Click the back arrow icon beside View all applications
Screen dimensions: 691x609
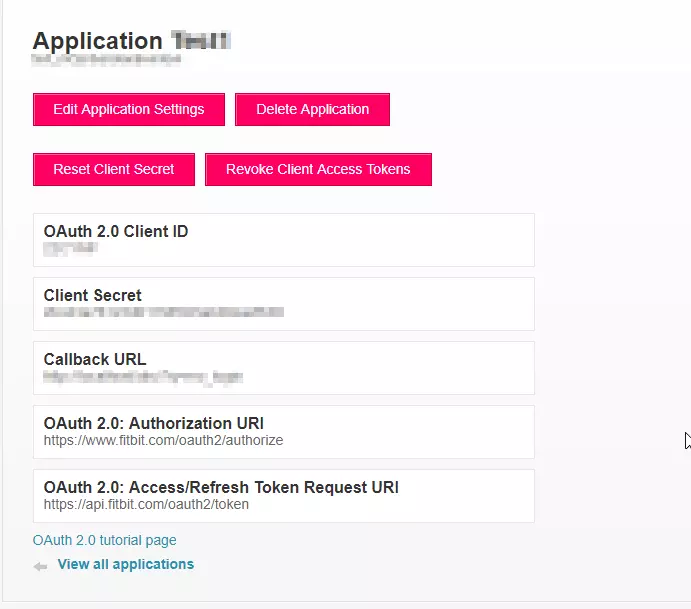point(40,566)
